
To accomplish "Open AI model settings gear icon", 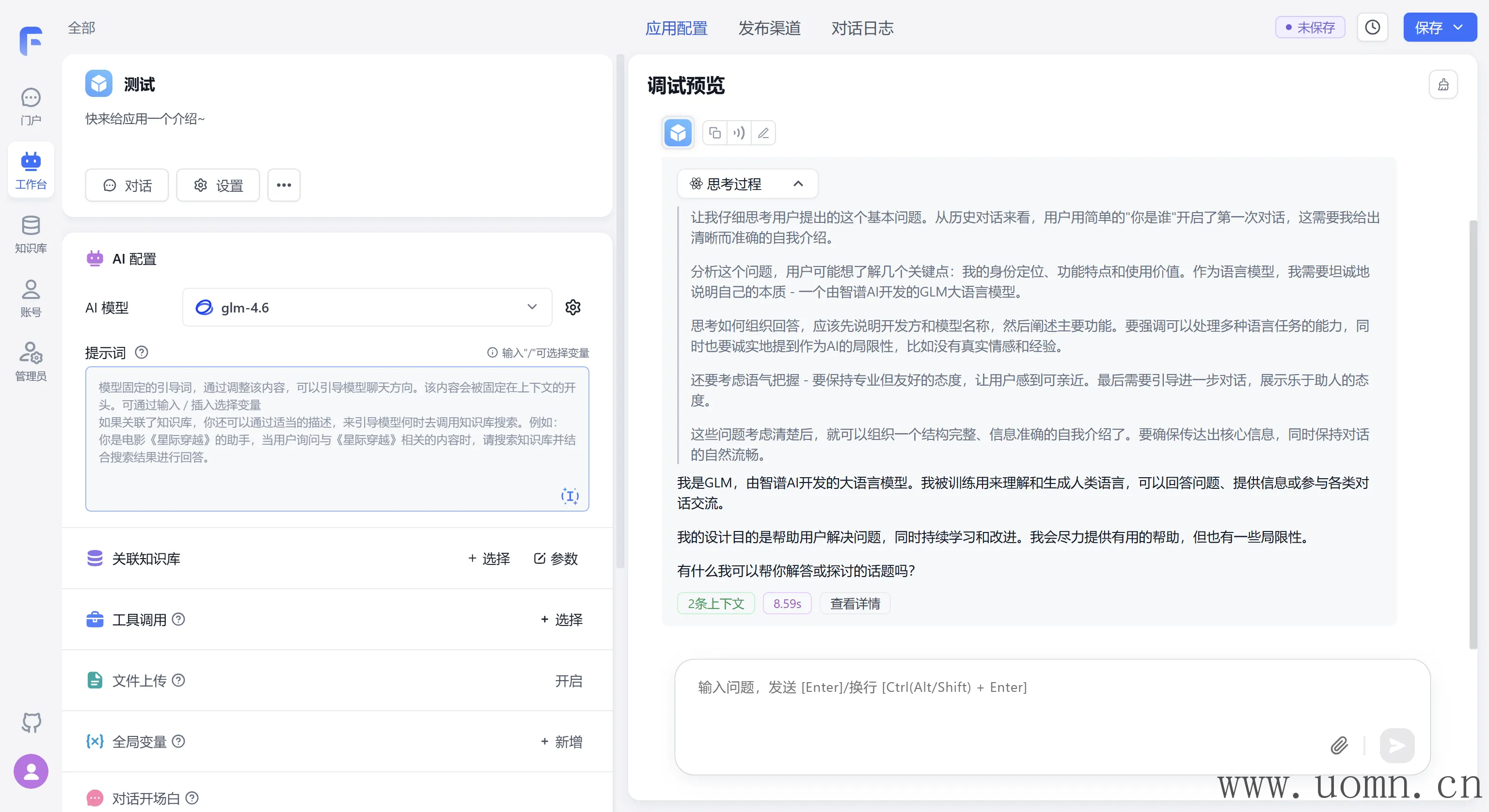I will click(572, 307).
